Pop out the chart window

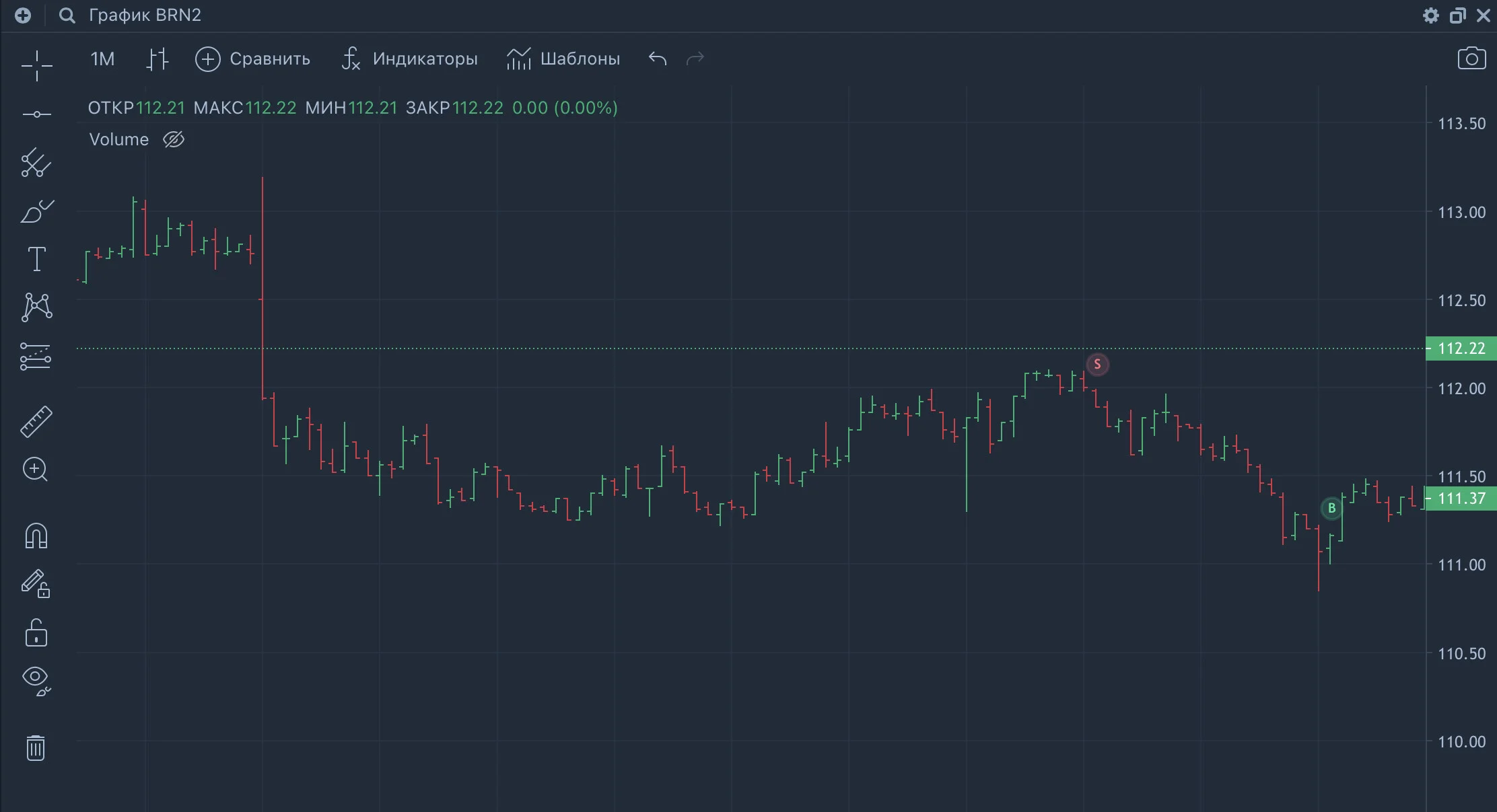point(1457,15)
